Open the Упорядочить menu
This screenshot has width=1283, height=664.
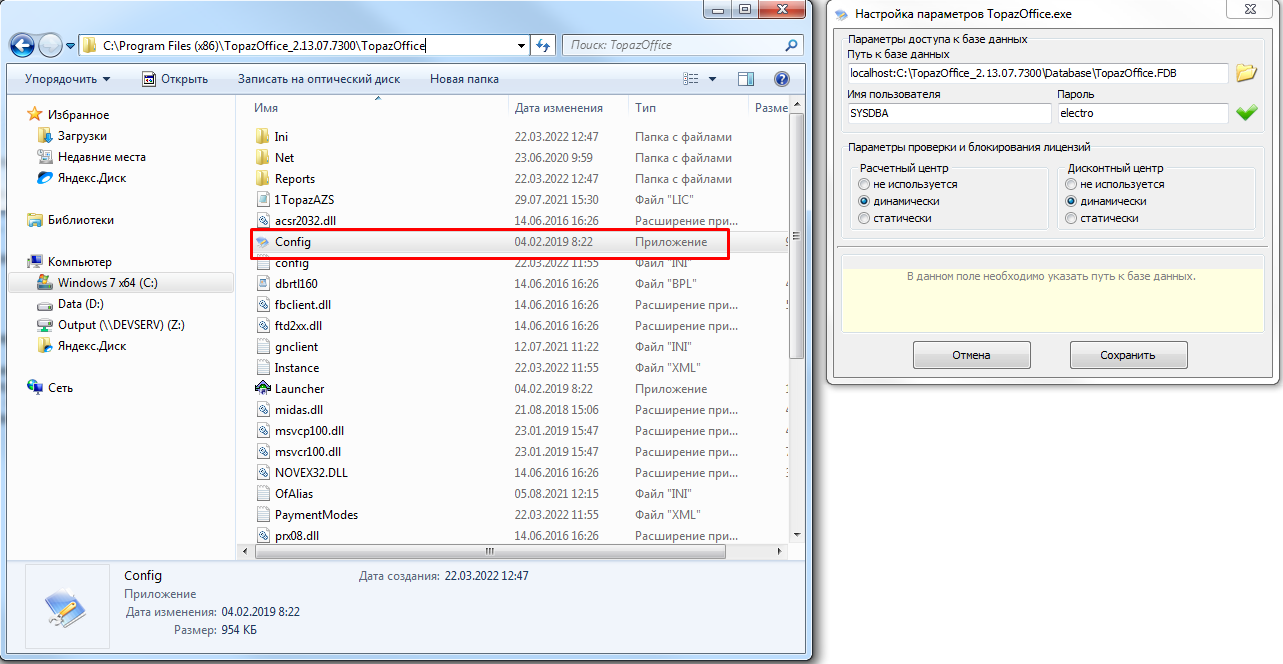coord(68,79)
